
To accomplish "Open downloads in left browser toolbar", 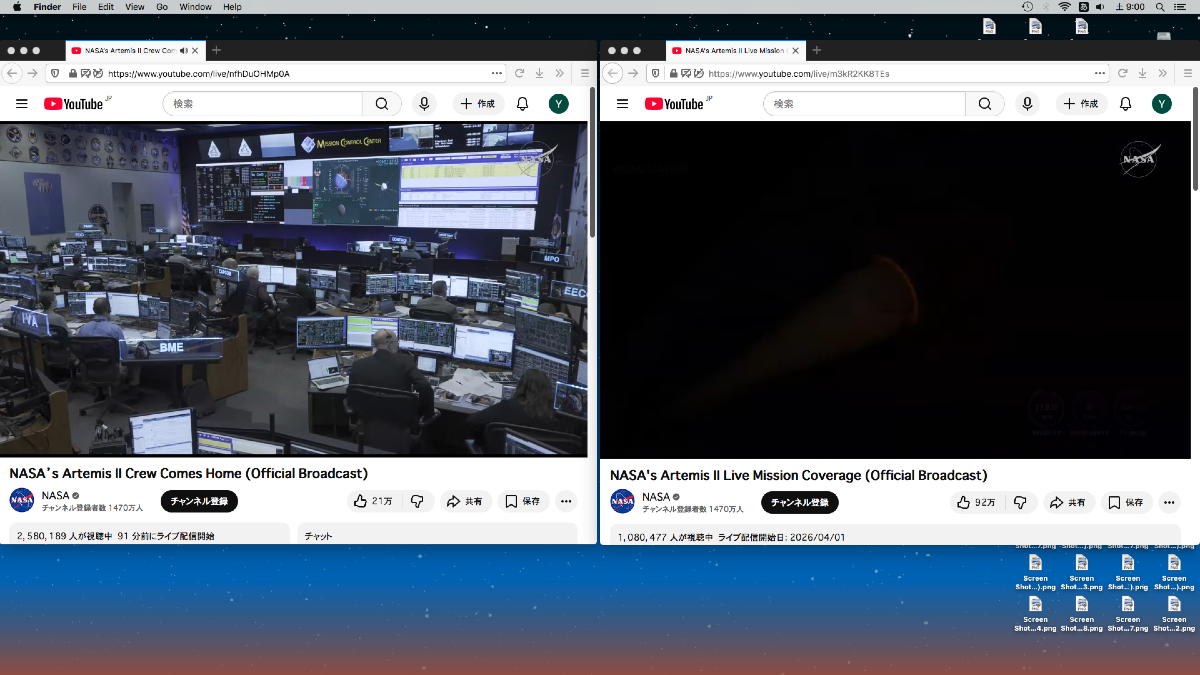I will [540, 73].
